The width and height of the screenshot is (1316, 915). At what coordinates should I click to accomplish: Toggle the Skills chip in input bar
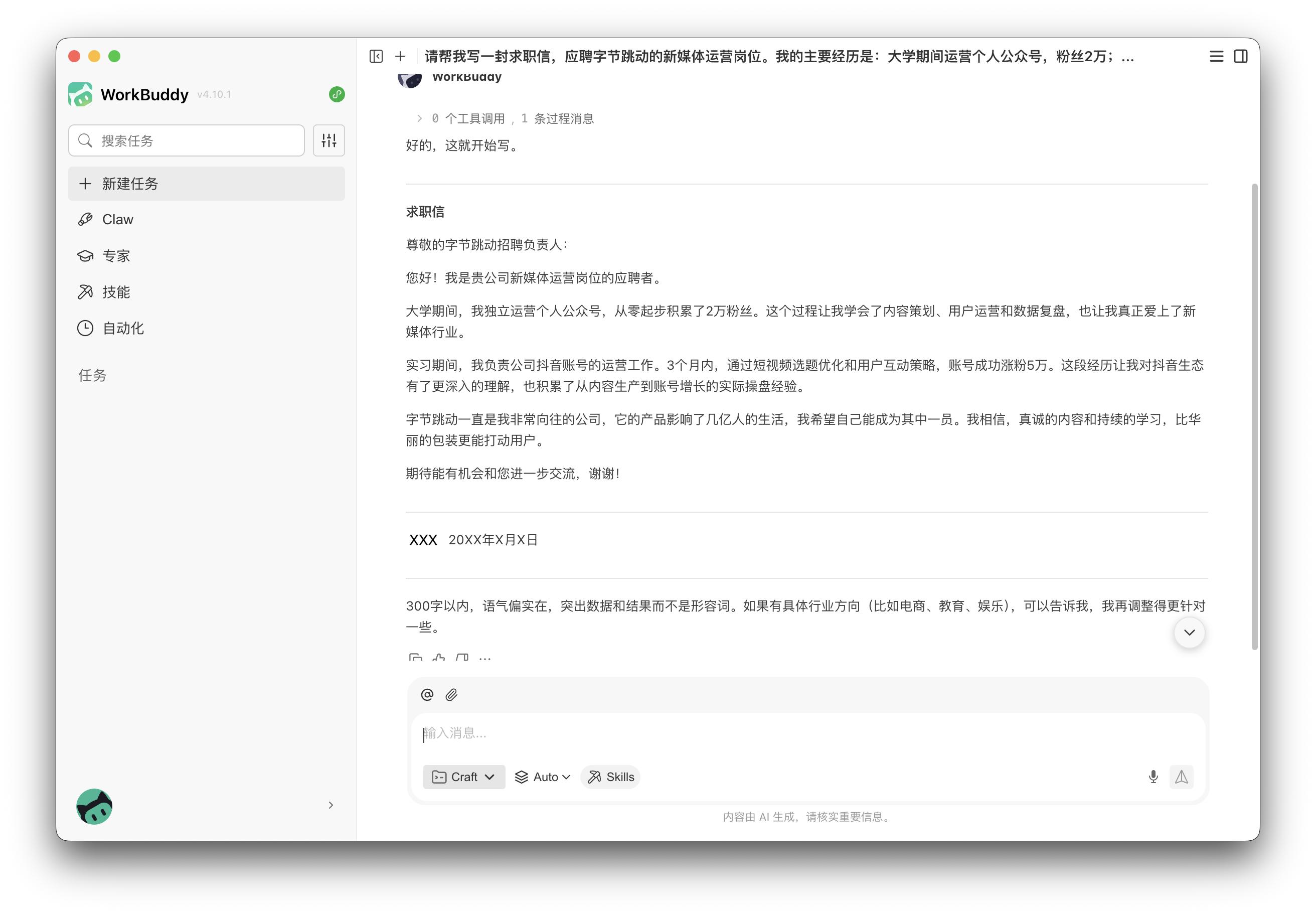tap(610, 777)
